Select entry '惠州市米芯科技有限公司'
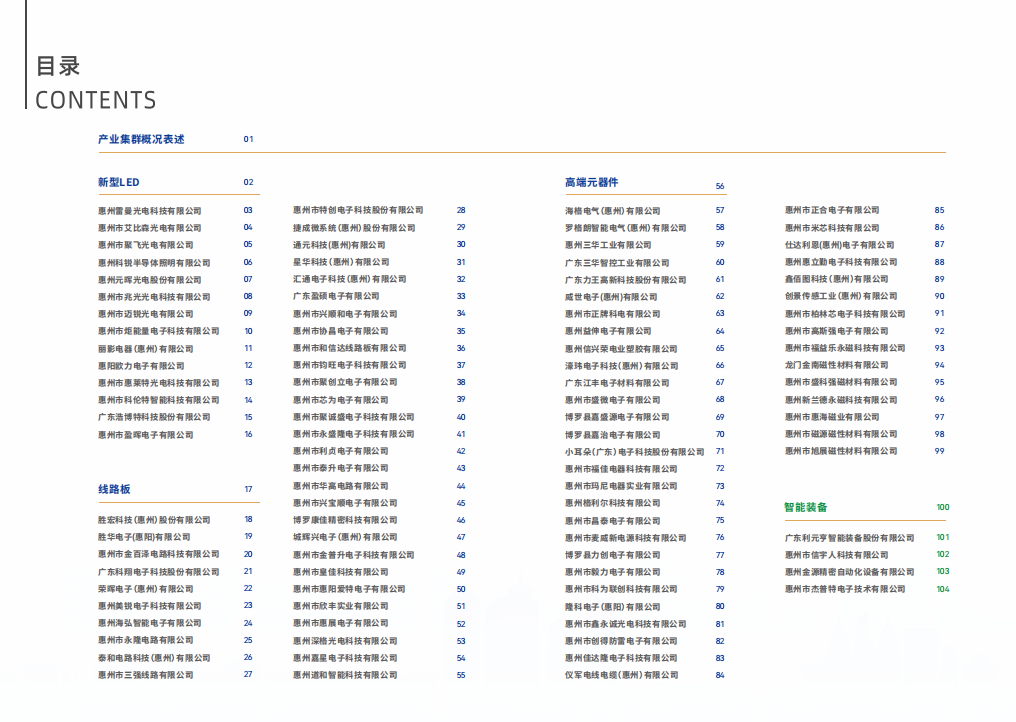This screenshot has height=722, width=1016. coord(833,228)
